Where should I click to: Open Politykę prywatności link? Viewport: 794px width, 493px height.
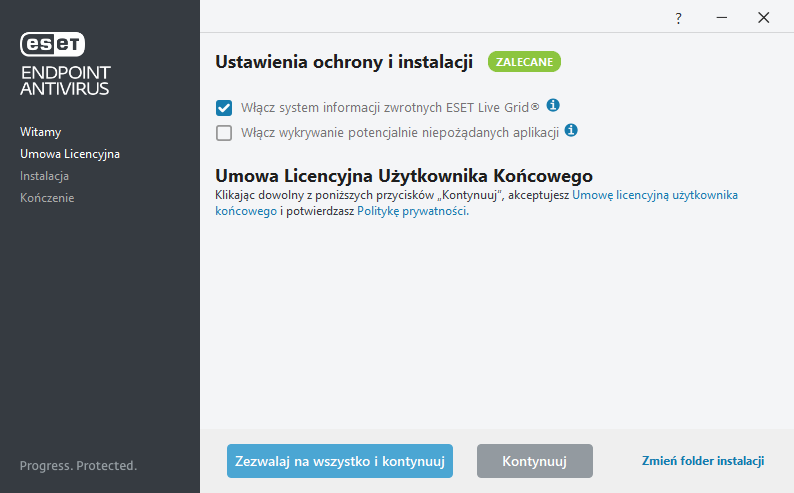click(413, 211)
